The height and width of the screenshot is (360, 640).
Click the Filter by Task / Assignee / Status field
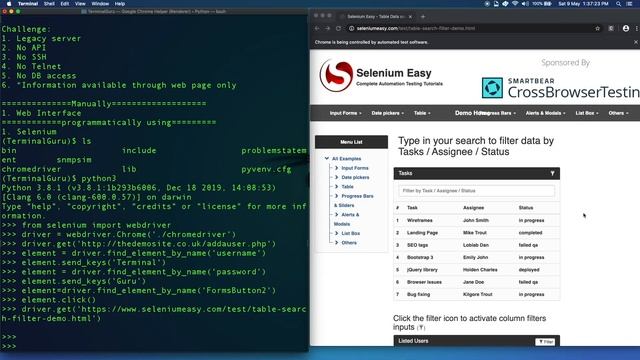tap(476, 191)
